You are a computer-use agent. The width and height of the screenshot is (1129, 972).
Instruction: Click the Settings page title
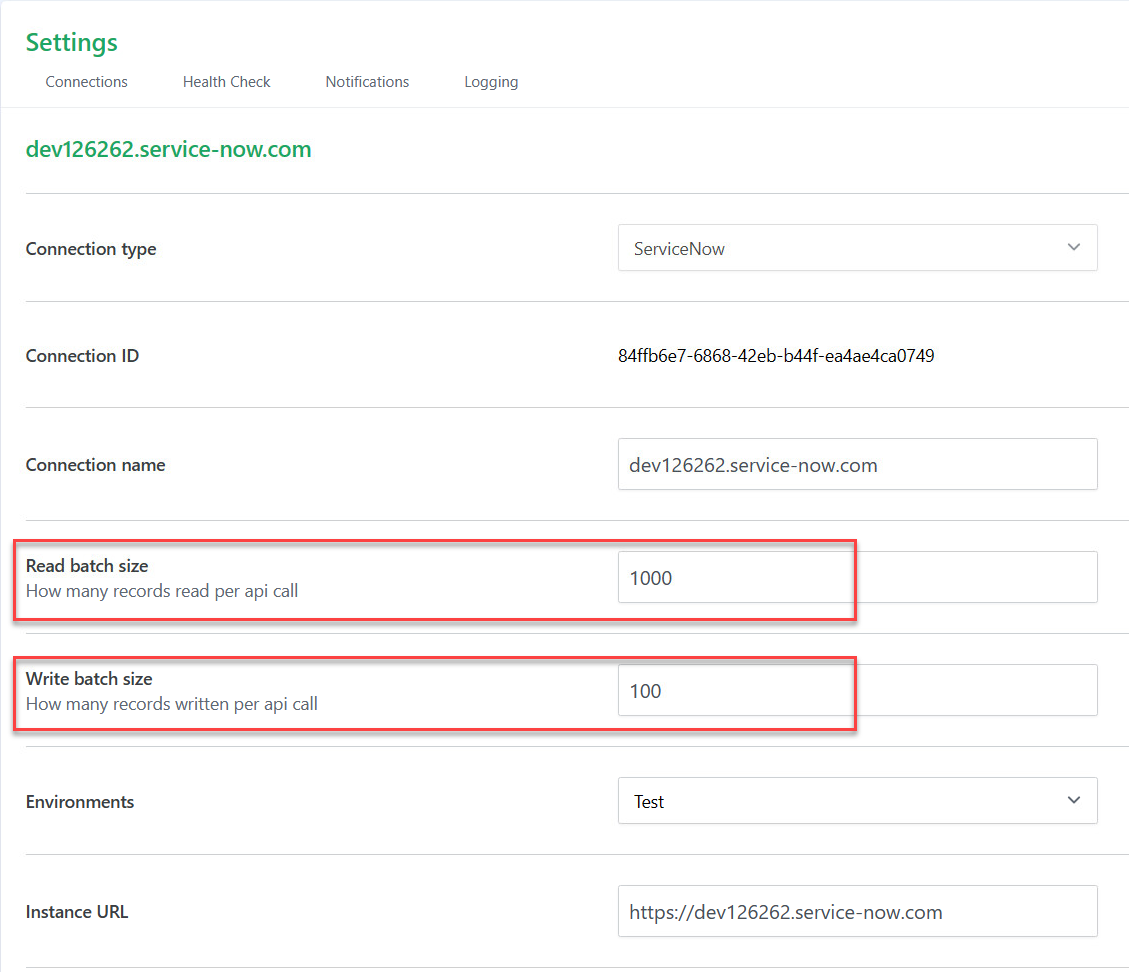click(71, 42)
